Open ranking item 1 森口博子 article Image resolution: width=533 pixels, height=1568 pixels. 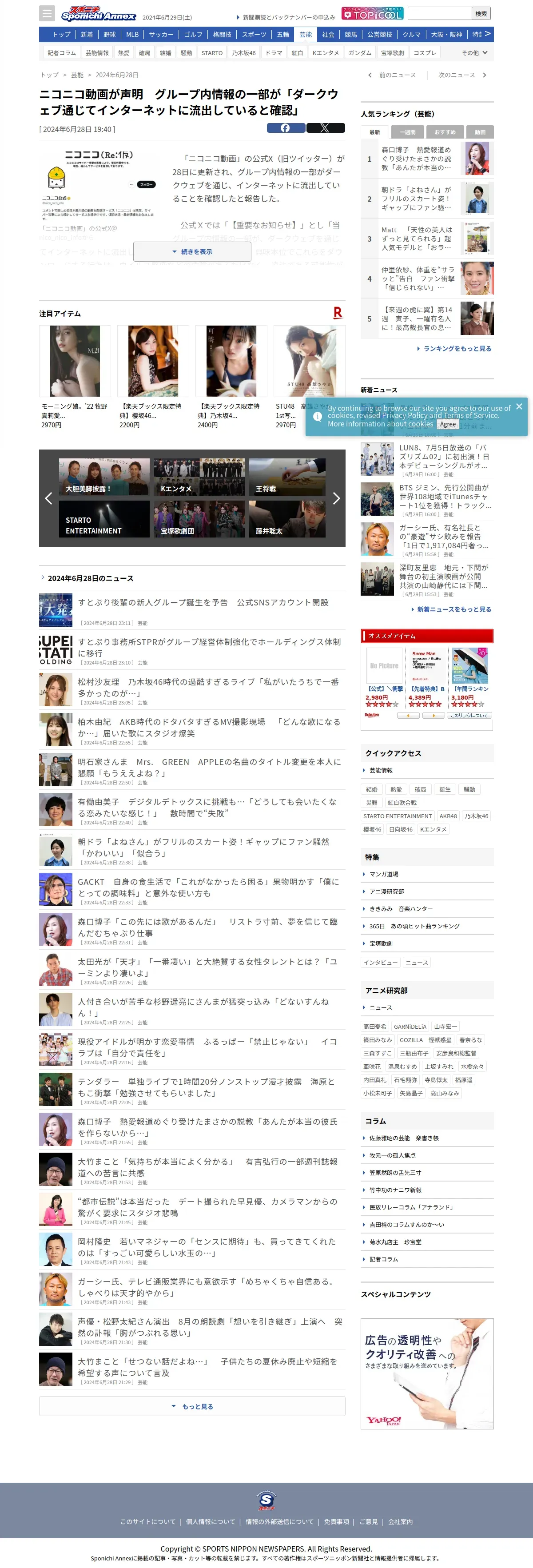(427, 158)
